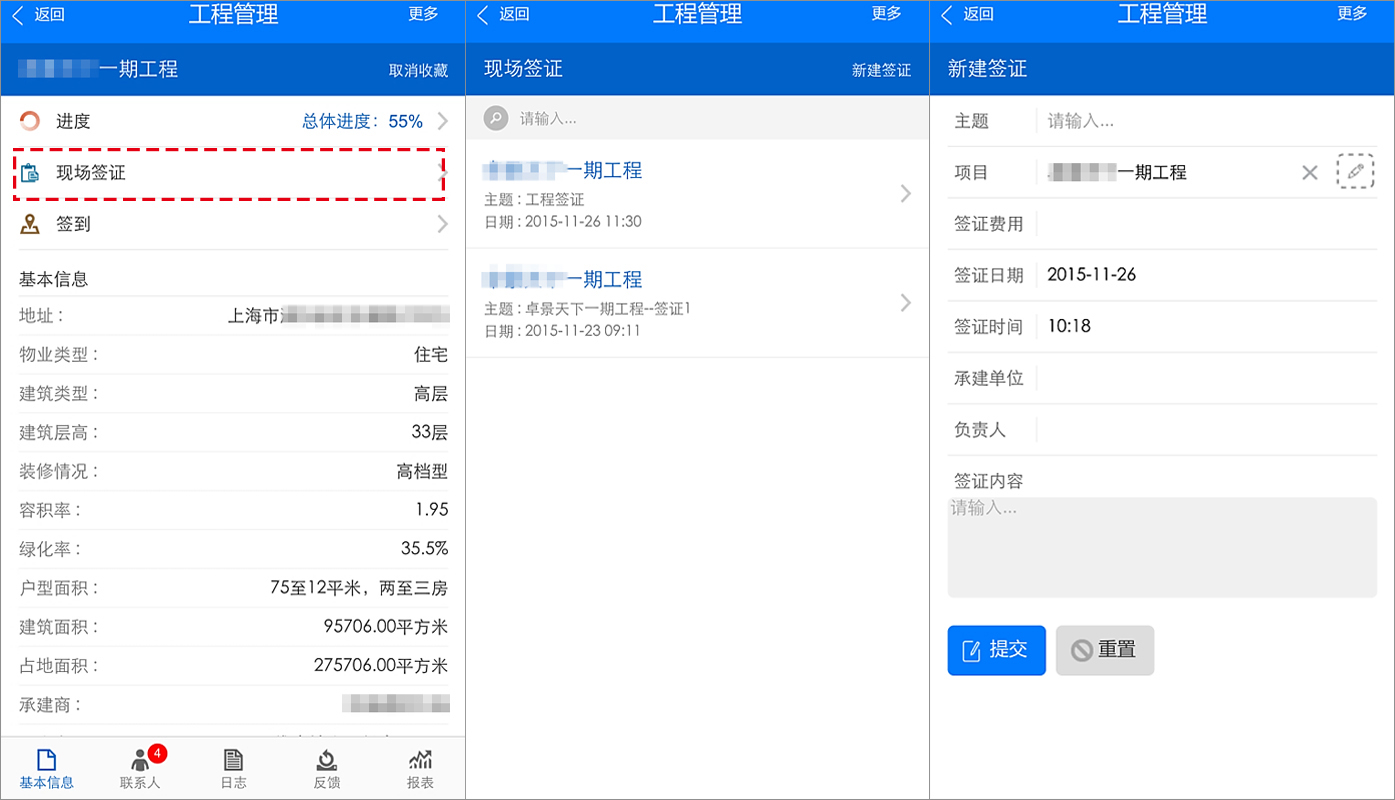Focus the 承建单位 input field
The image size is (1395, 800).
pos(1207,378)
